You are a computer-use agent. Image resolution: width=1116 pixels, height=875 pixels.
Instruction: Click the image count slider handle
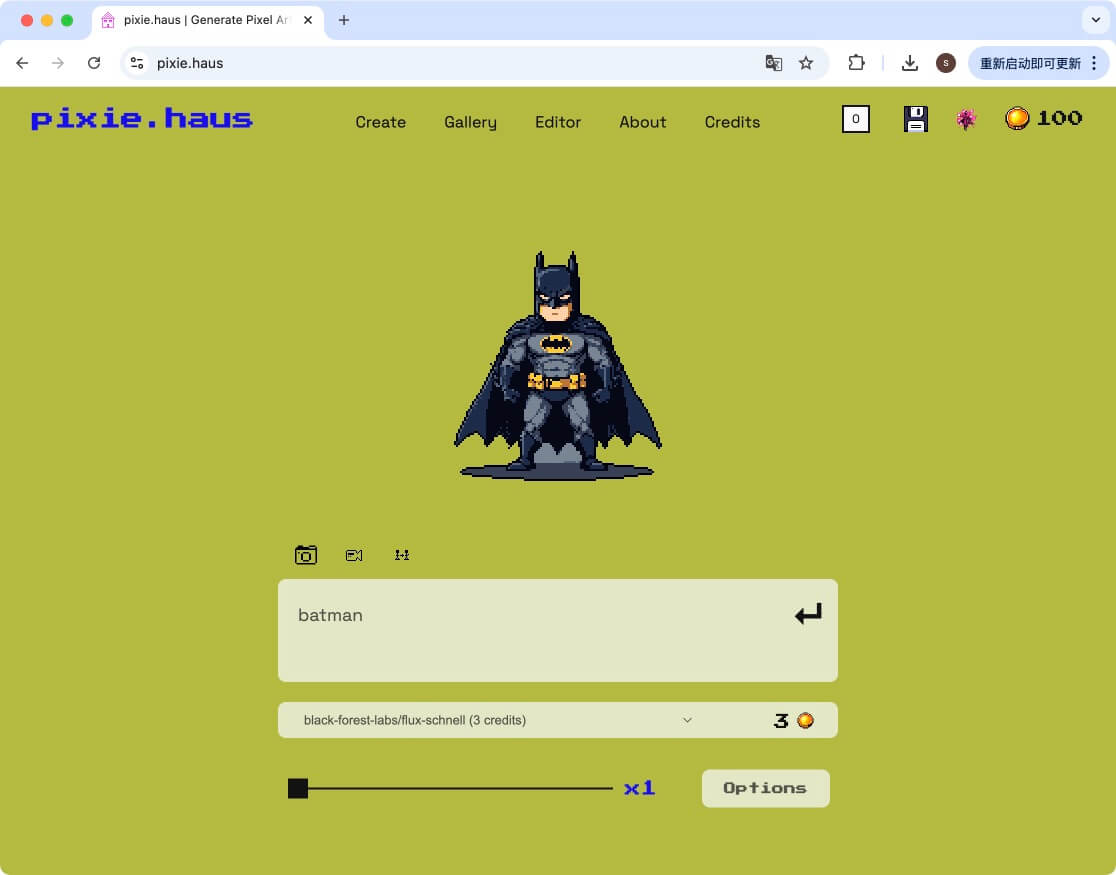point(298,789)
